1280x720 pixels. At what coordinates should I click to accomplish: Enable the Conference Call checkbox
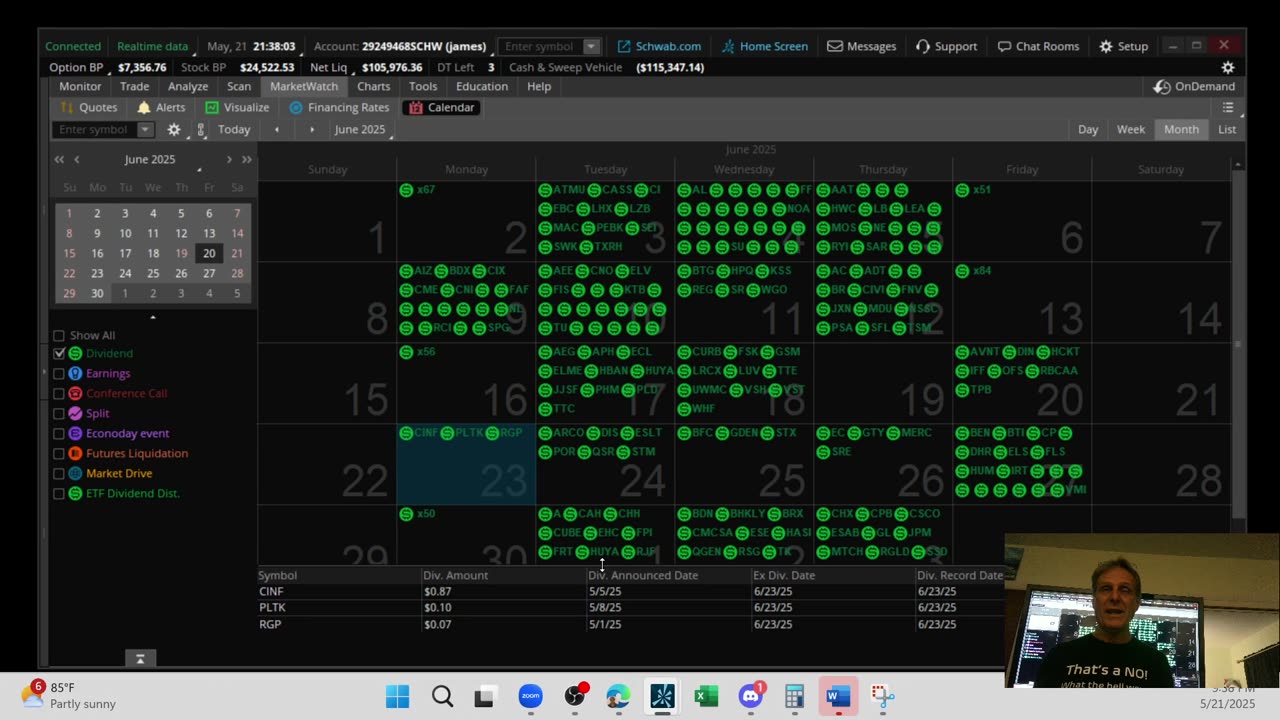59,394
